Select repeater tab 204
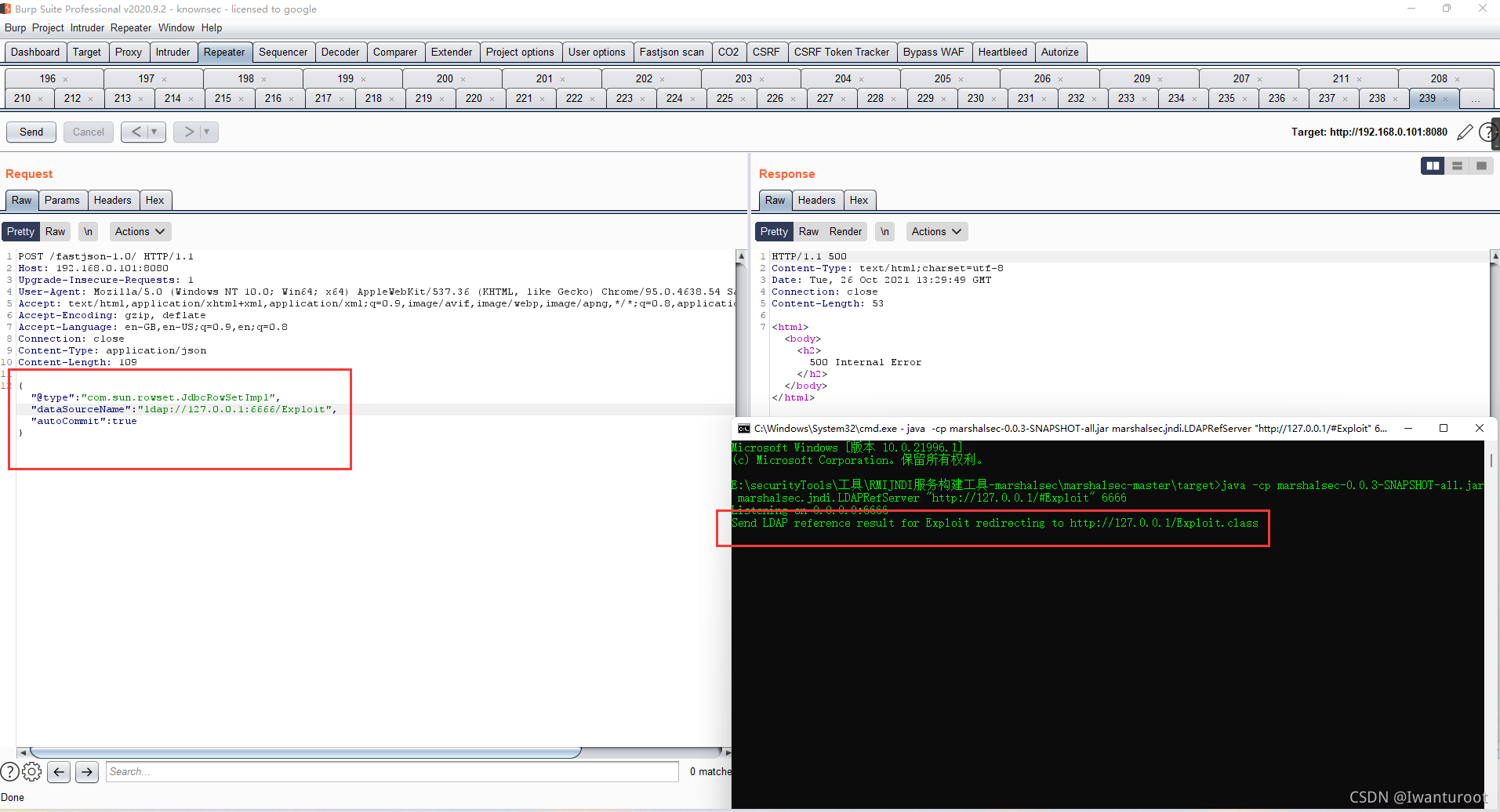Screen dimensions: 1500x812 (x=843, y=79)
